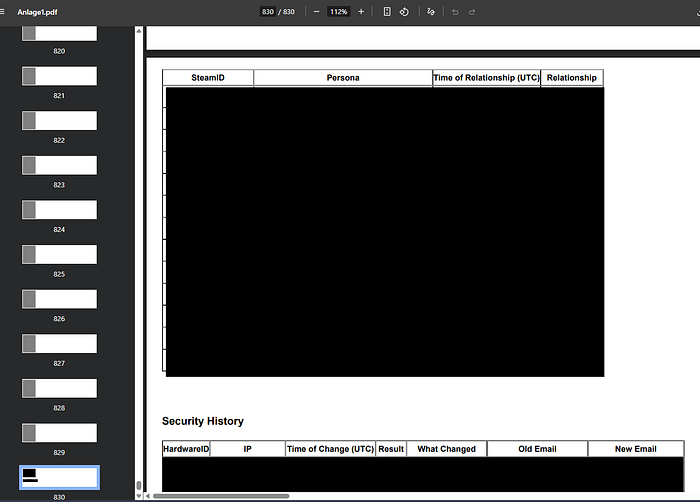Screen dimensions: 700x502
Task: Click the Old Email column header
Action: pos(537,449)
